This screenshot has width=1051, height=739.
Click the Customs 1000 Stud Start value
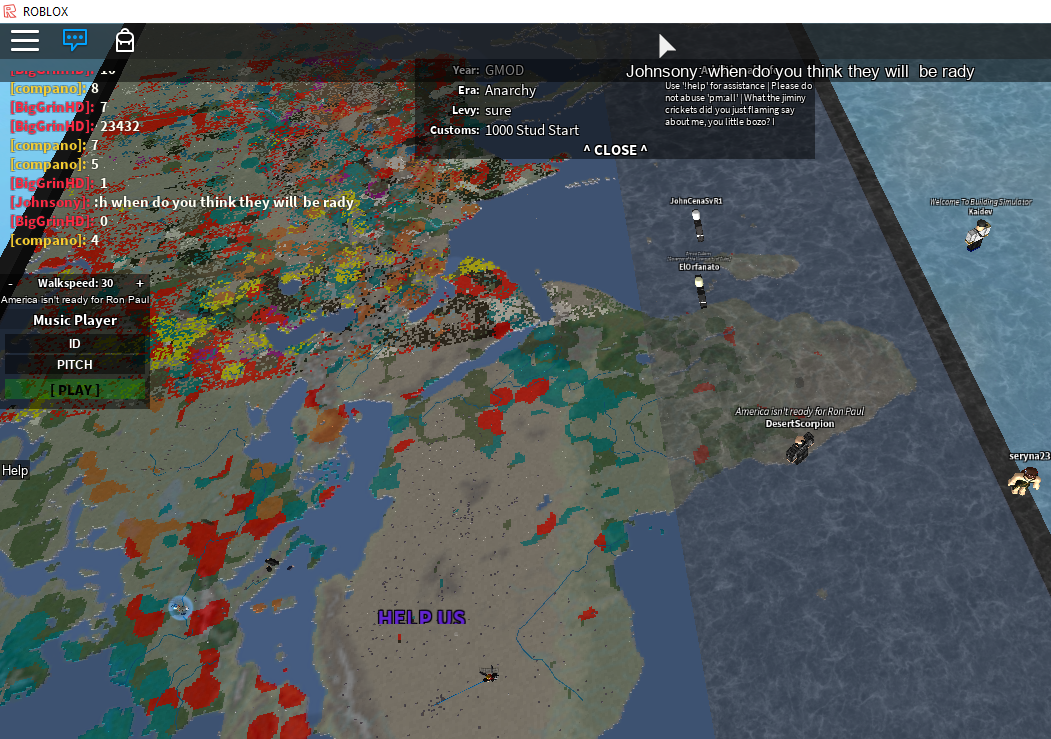[x=532, y=130]
